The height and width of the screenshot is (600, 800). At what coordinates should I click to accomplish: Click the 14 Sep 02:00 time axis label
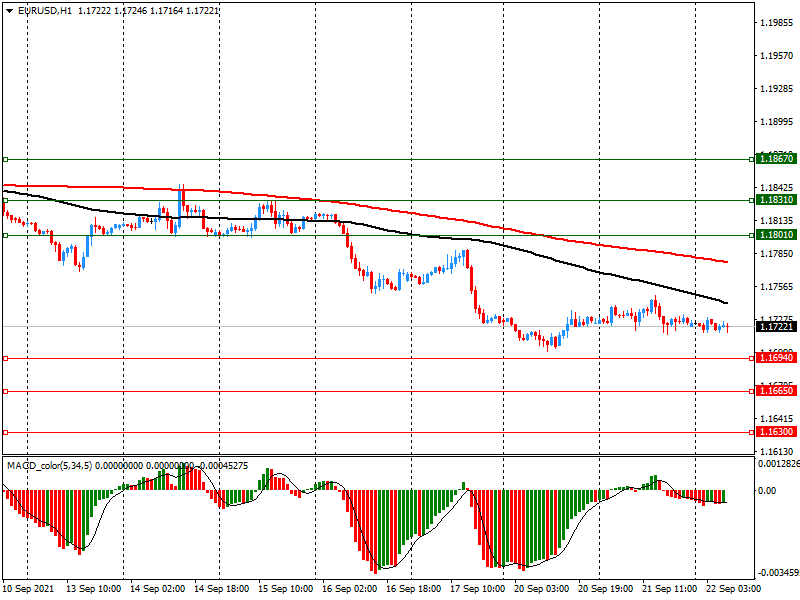click(157, 589)
